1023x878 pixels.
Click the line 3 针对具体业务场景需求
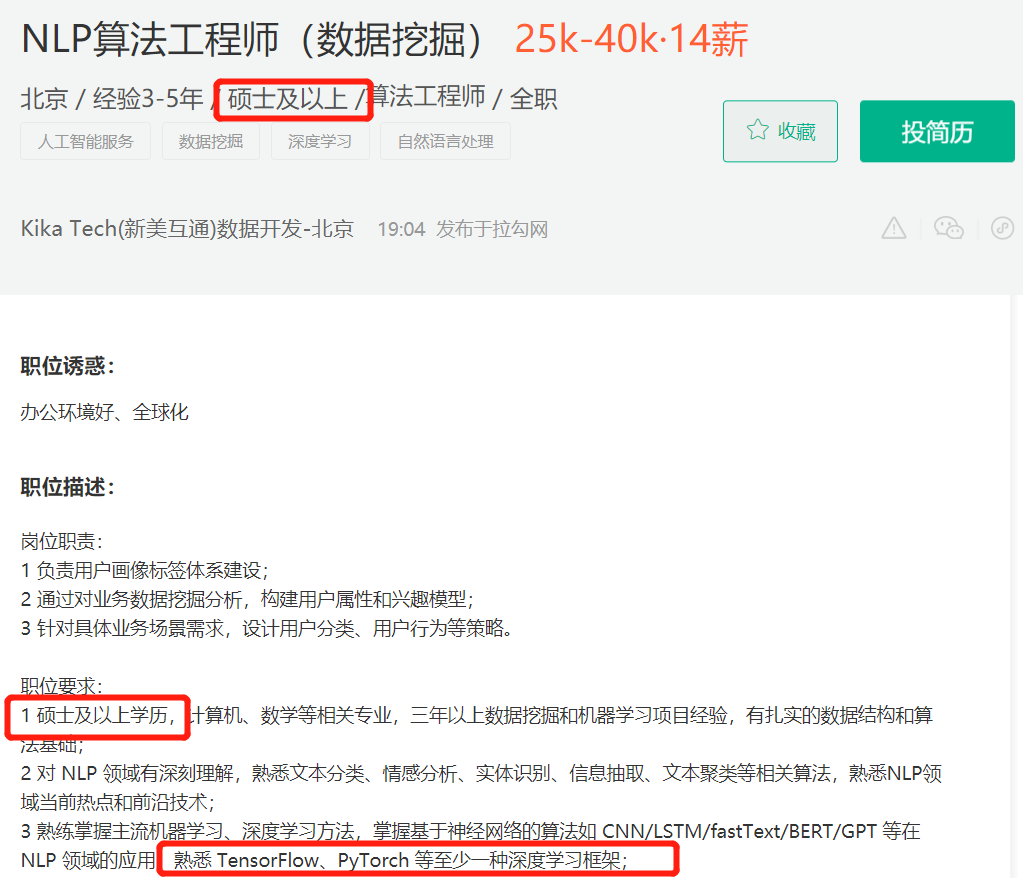tap(266, 628)
